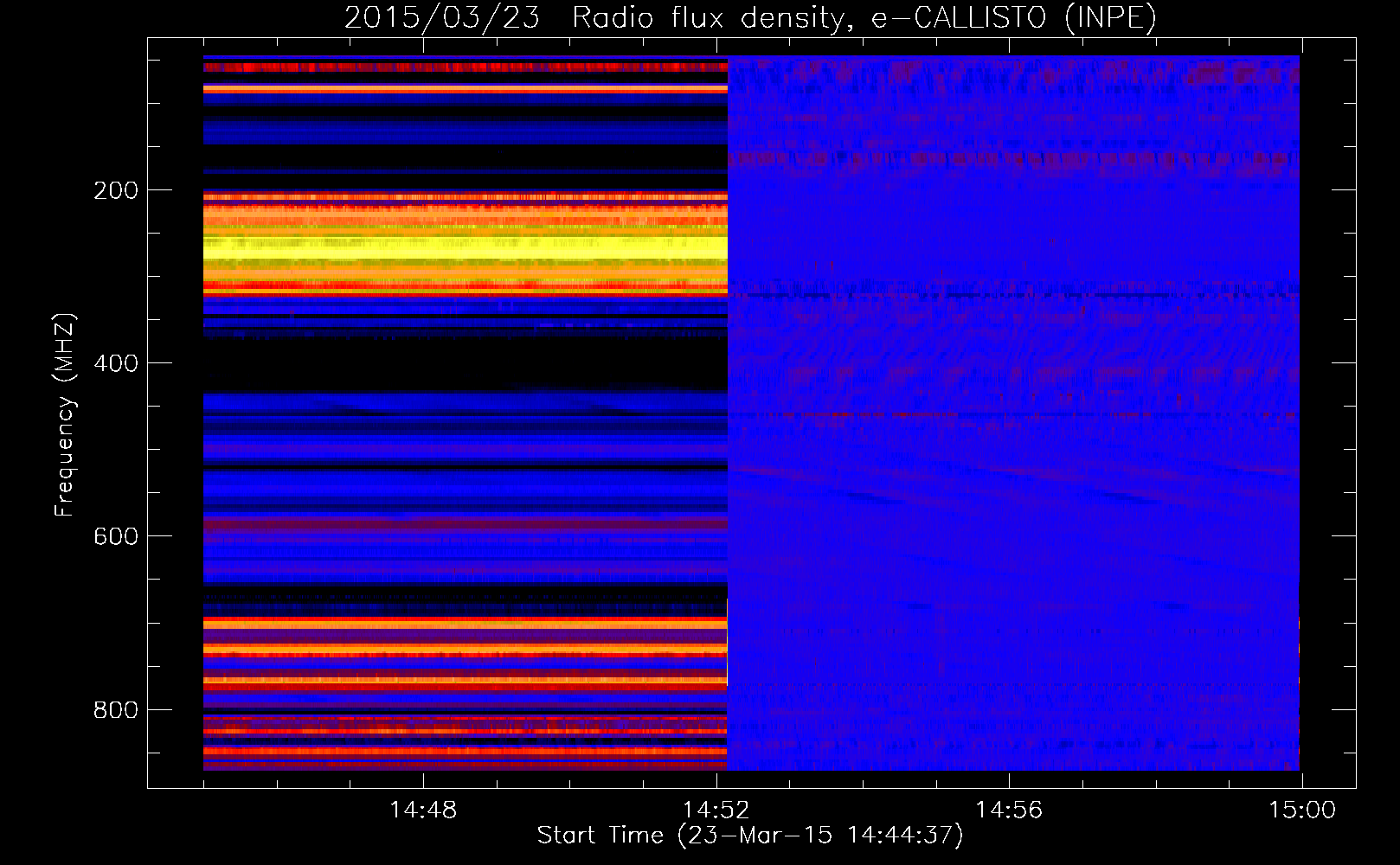
Task: Select the '600' frequency axis label
Action: [x=116, y=536]
